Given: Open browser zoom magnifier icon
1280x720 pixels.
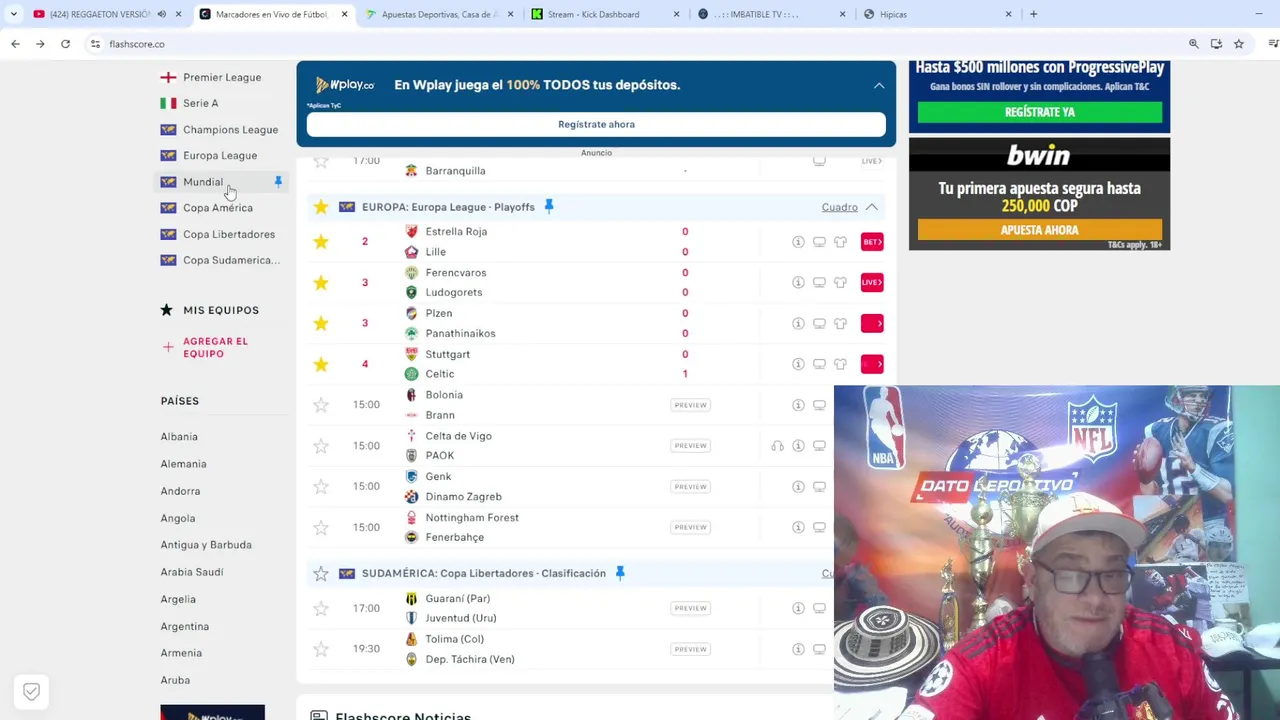Looking at the screenshot, I should 1193,44.
